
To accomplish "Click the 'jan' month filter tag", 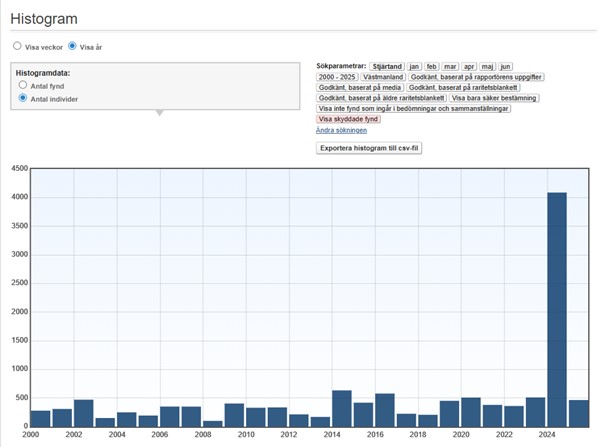I will pos(415,66).
